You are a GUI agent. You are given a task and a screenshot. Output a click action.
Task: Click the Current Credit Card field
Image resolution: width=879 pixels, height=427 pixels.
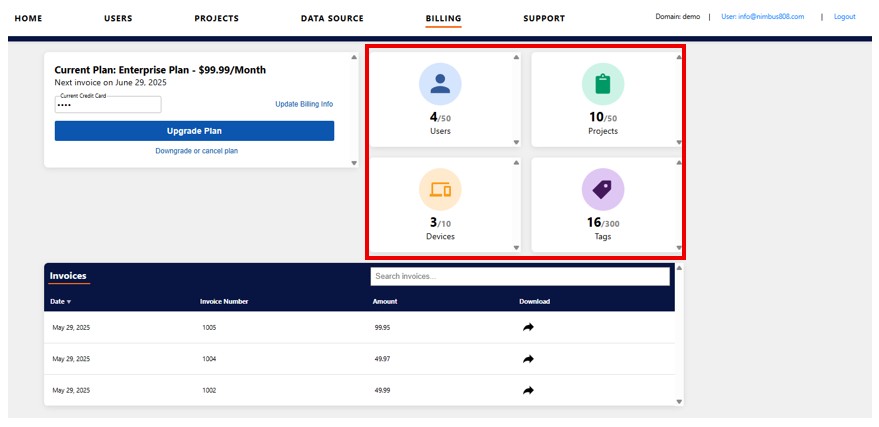point(108,104)
